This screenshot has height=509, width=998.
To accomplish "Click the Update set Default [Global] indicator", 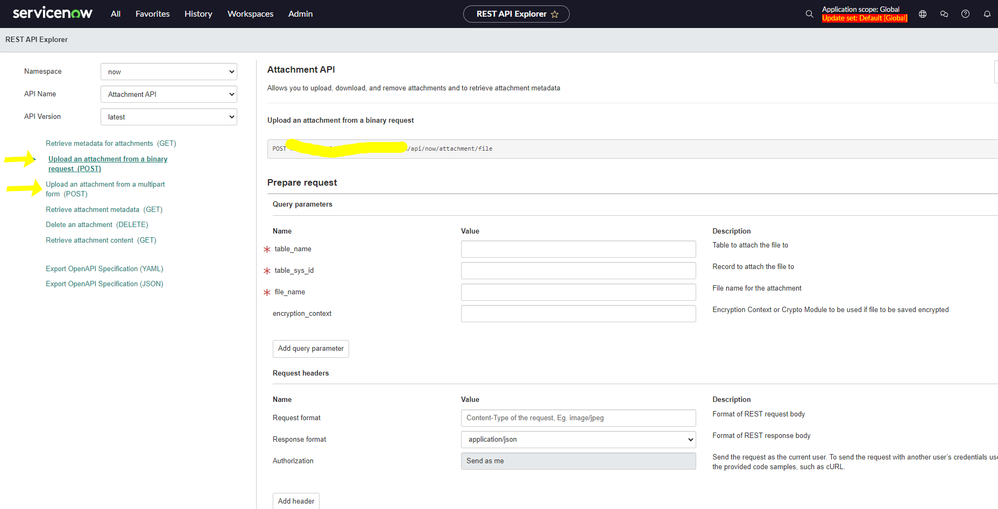I will coord(864,18).
